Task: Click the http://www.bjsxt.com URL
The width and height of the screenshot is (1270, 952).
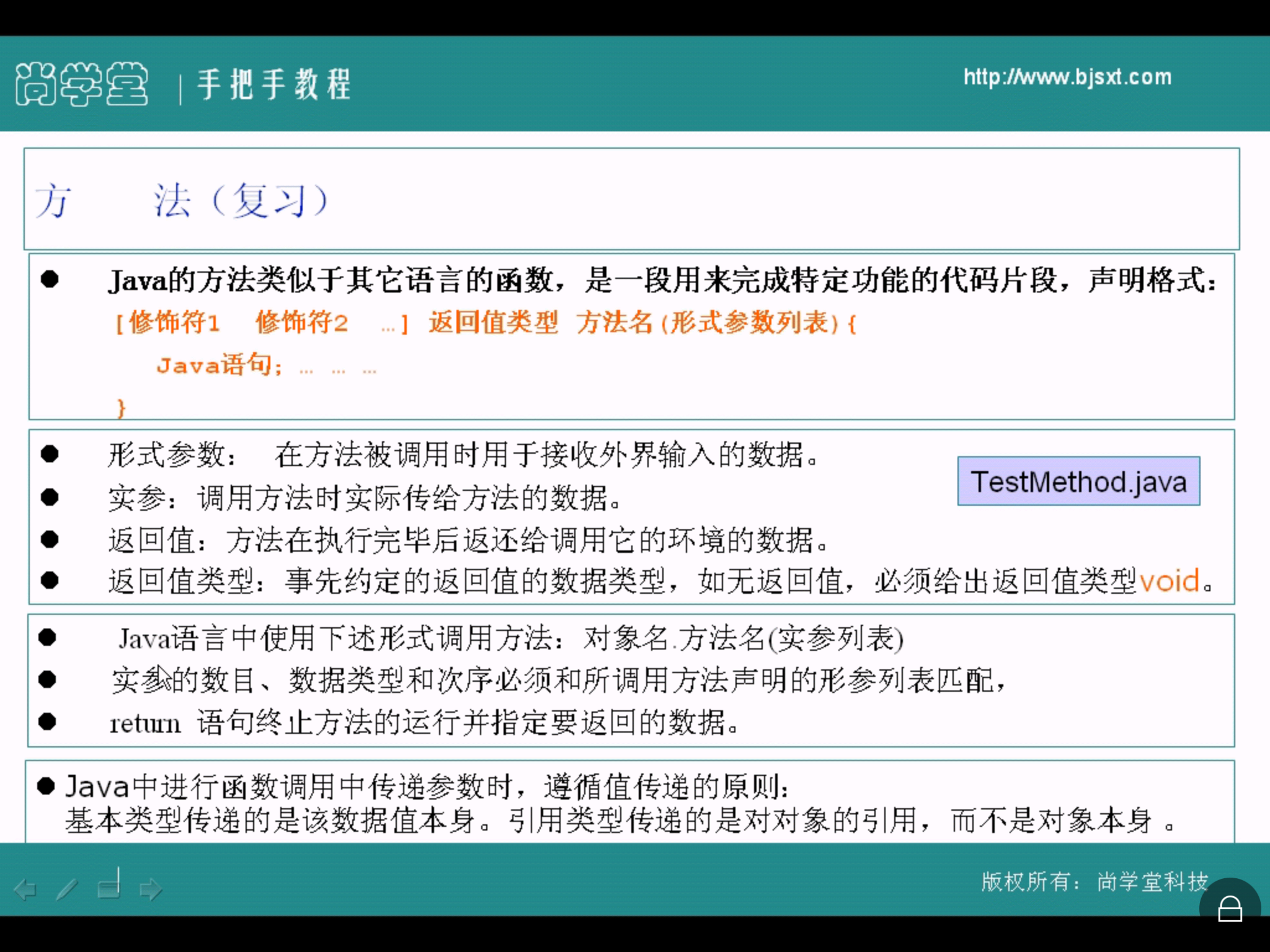Action: click(x=1067, y=77)
